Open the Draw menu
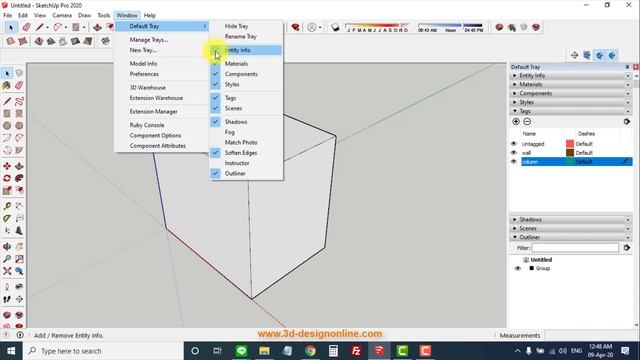 point(84,15)
